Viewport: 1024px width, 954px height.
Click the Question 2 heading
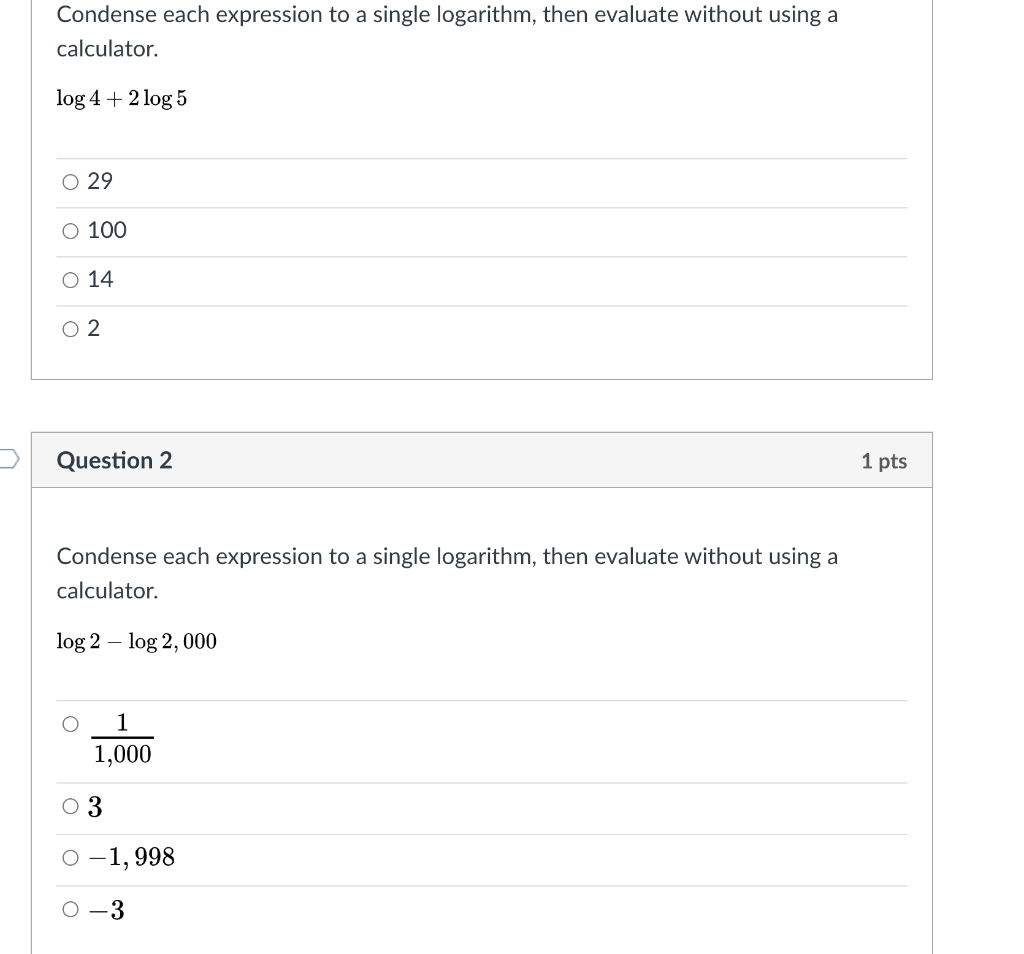tap(113, 461)
